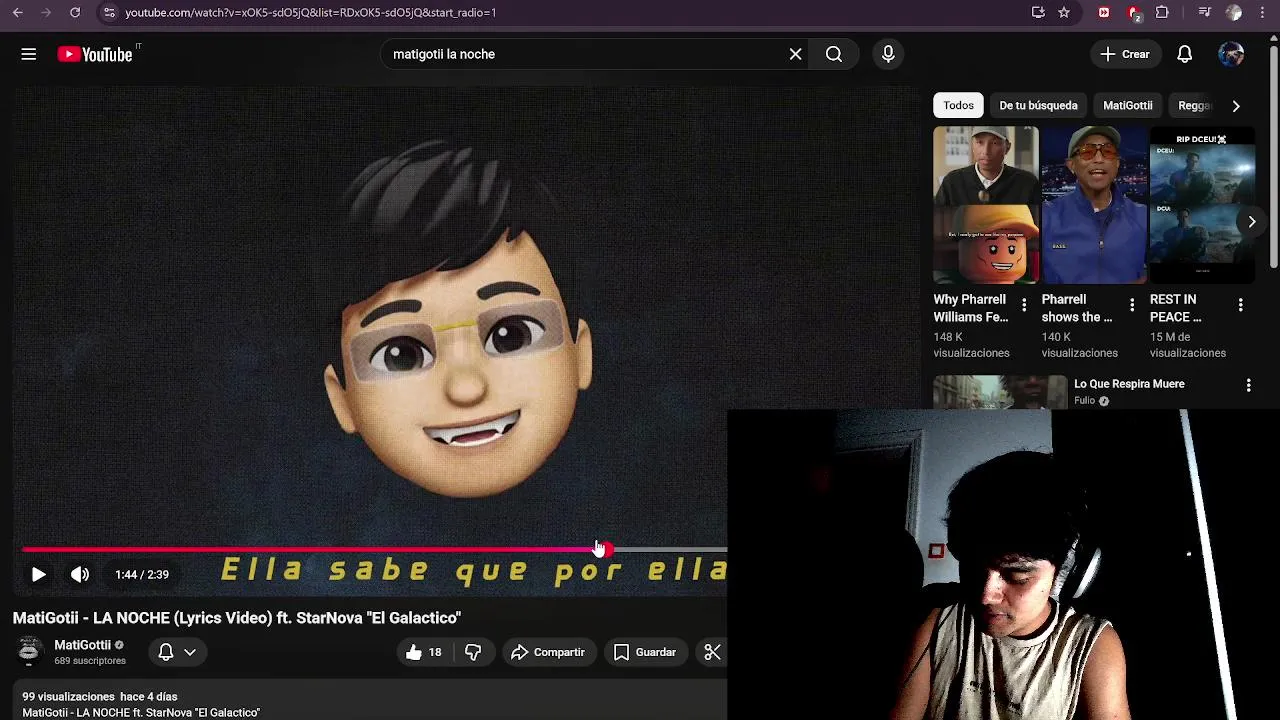1280x720 pixels.
Task: Open the Crear menu
Action: 1125,54
